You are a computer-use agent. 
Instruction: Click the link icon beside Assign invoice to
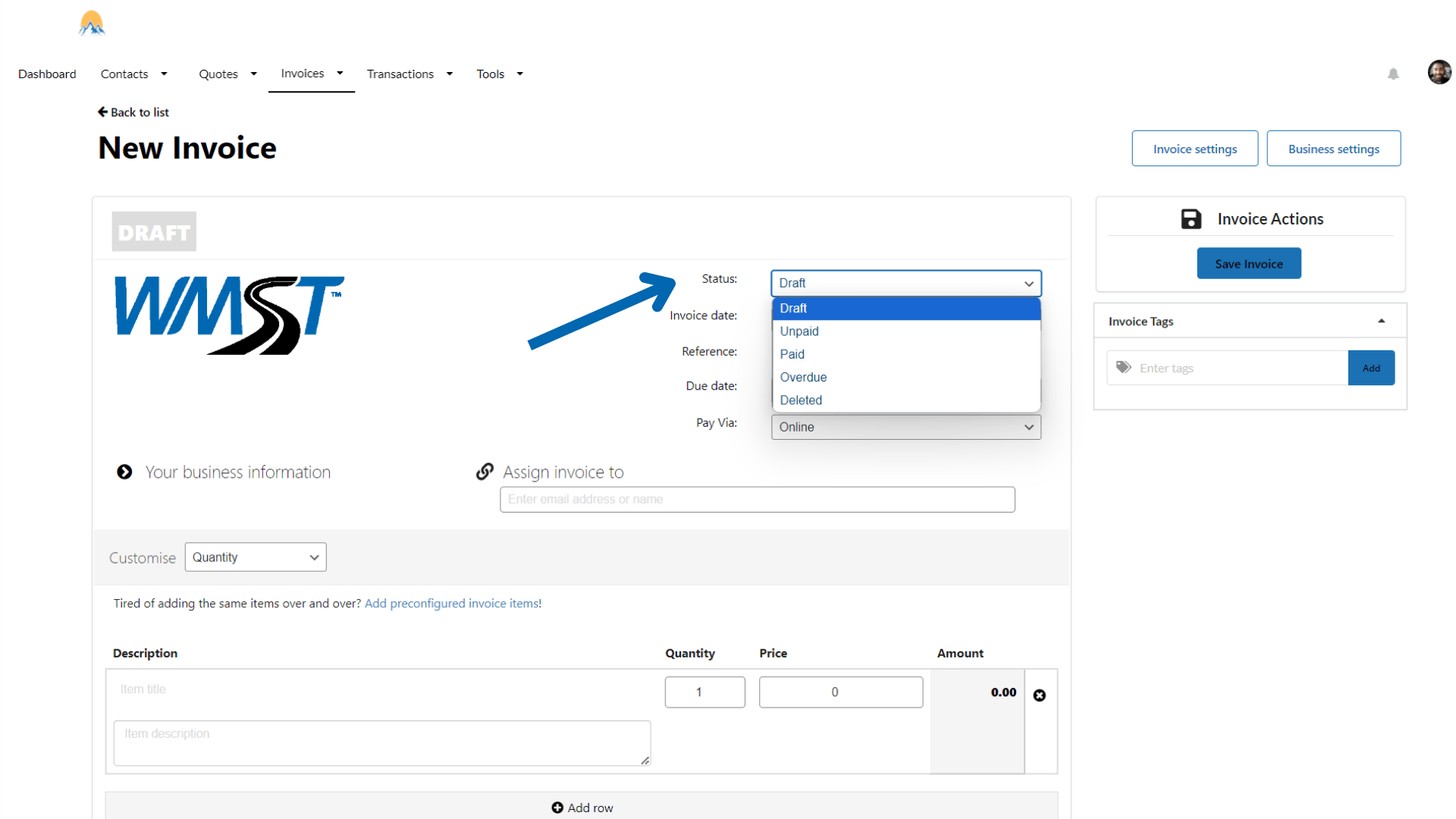pos(485,472)
